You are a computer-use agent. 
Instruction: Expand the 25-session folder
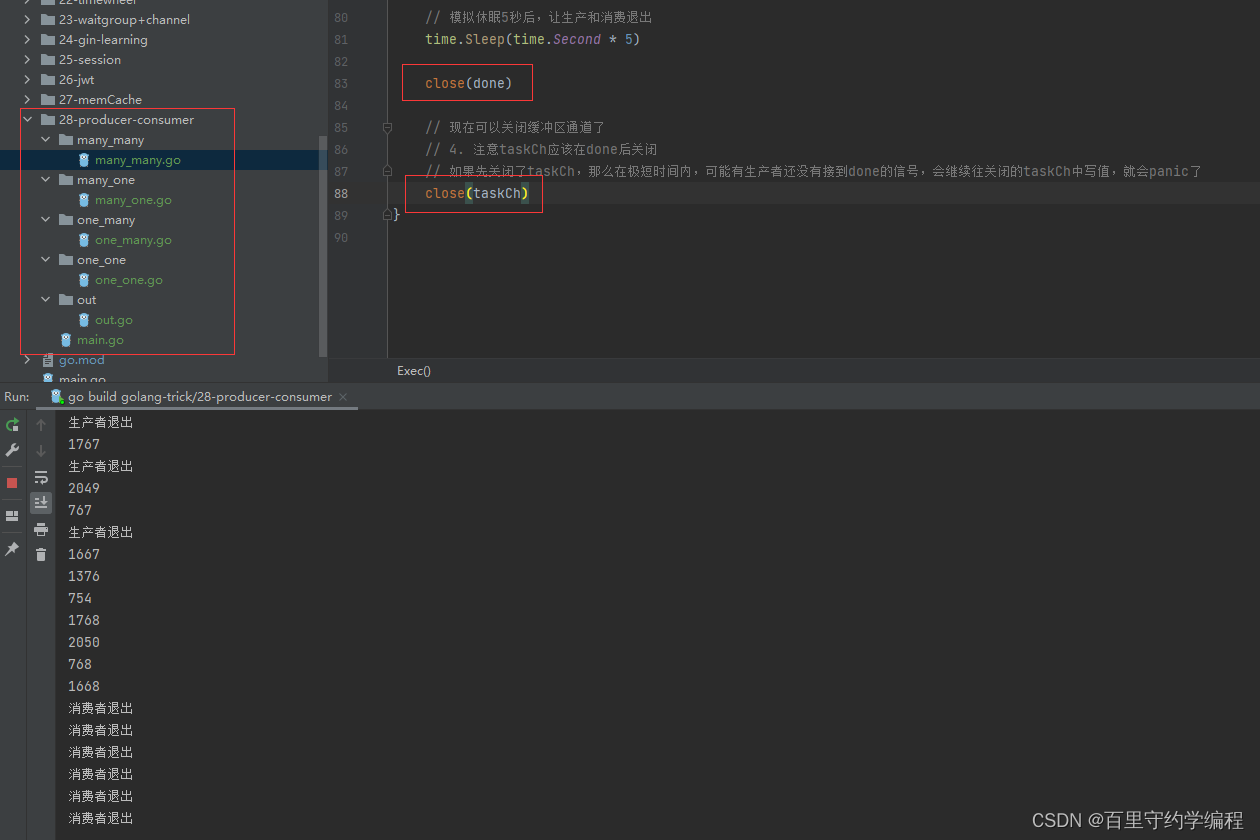click(x=28, y=60)
